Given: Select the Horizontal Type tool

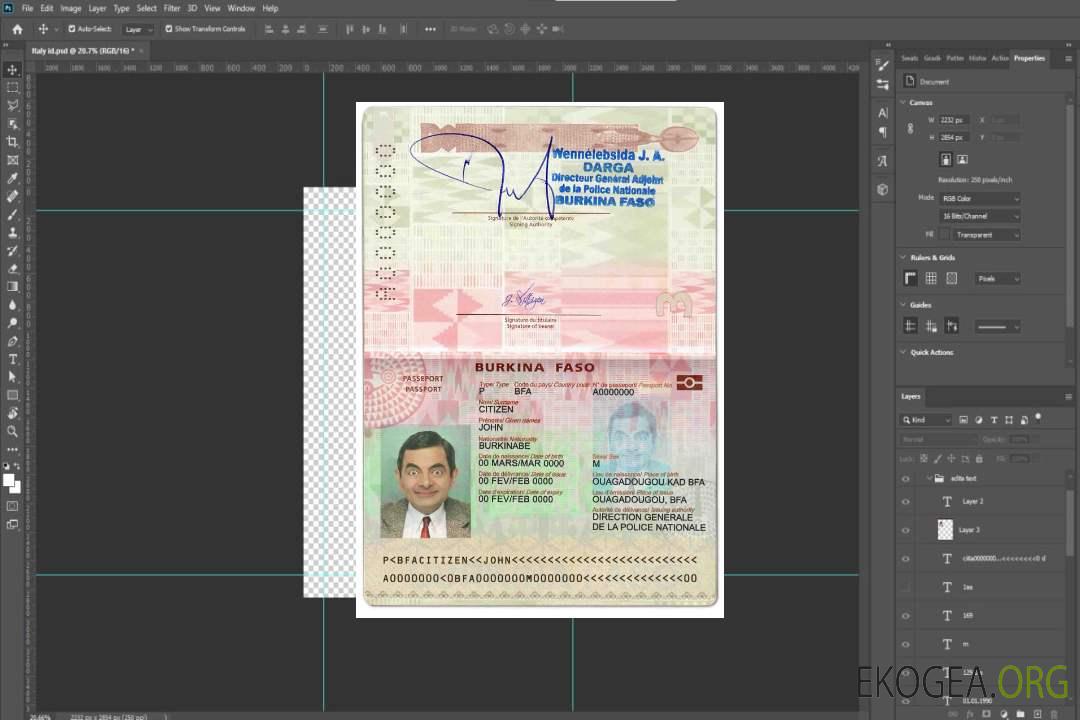Looking at the screenshot, I should [x=12, y=359].
